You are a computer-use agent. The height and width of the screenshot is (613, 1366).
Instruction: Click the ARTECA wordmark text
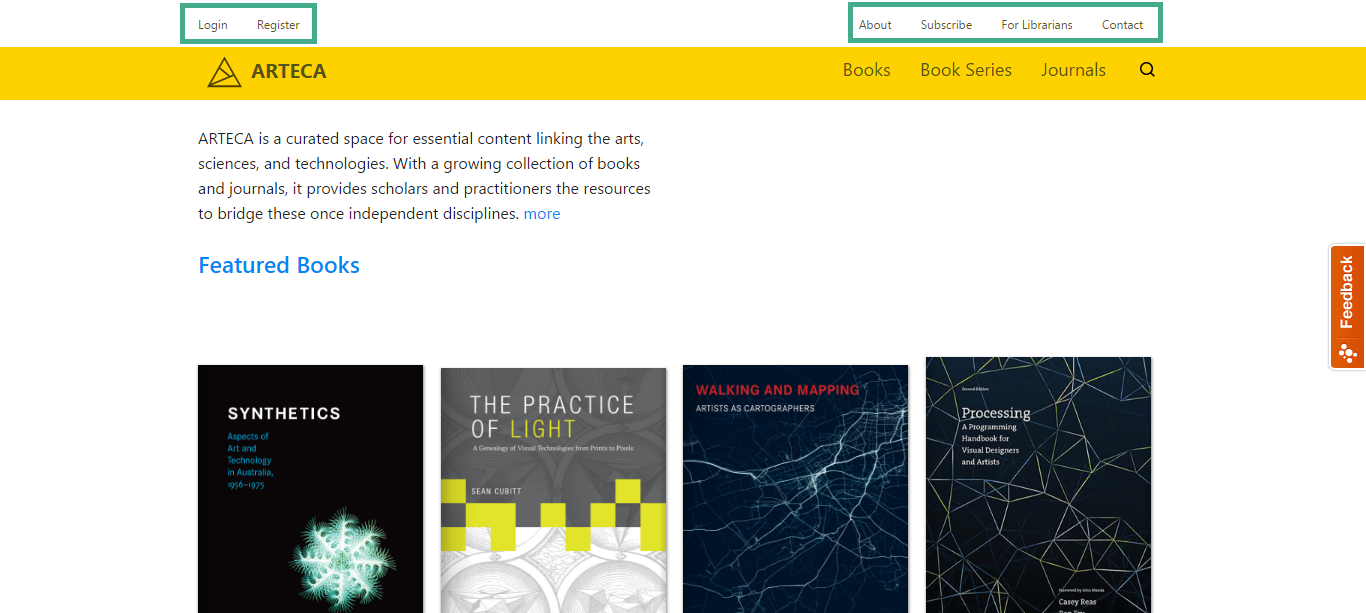tap(289, 71)
